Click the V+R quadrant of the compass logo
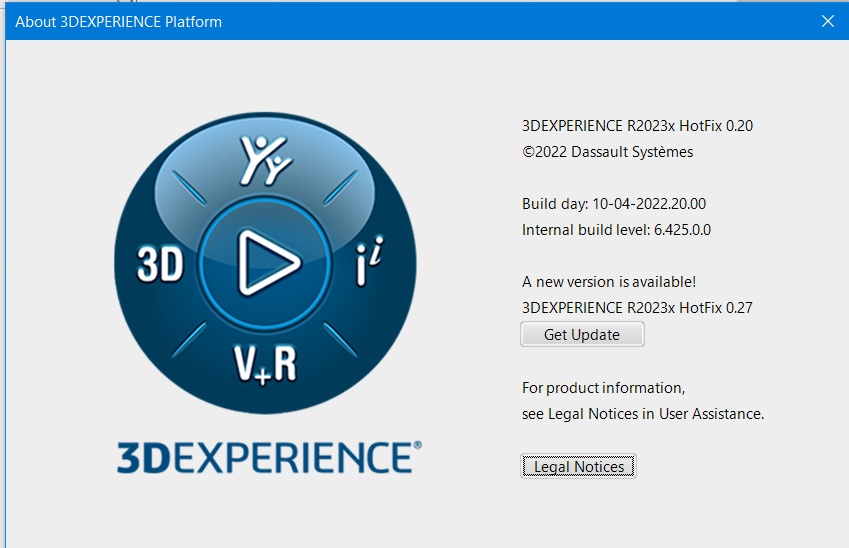 pos(265,364)
